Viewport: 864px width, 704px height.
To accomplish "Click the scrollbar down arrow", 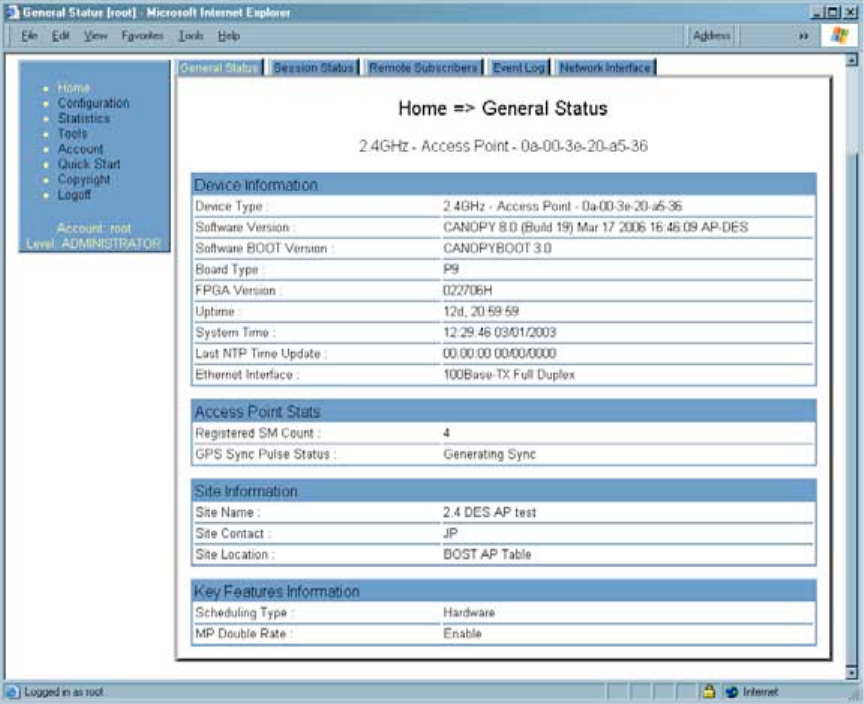I will (x=851, y=672).
